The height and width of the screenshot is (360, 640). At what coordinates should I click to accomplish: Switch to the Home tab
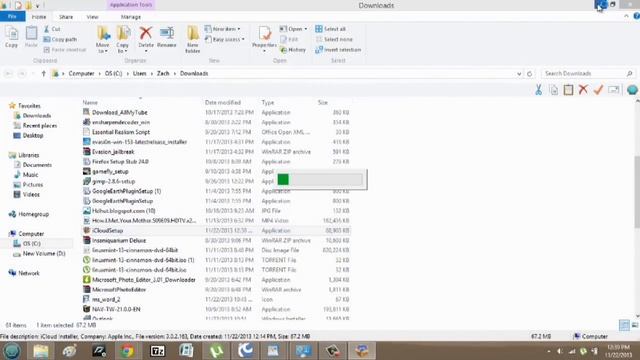[x=39, y=17]
